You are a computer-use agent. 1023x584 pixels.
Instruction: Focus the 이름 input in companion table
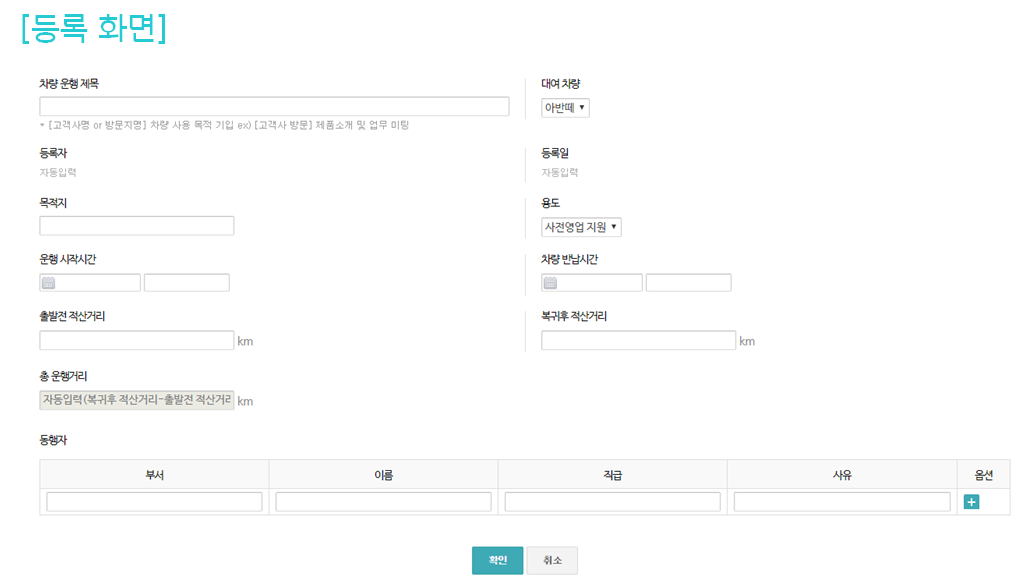pyautogui.click(x=383, y=502)
